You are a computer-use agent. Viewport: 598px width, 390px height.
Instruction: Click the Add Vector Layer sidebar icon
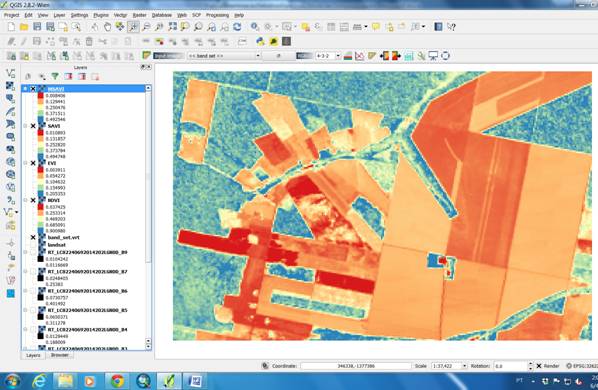11,73
